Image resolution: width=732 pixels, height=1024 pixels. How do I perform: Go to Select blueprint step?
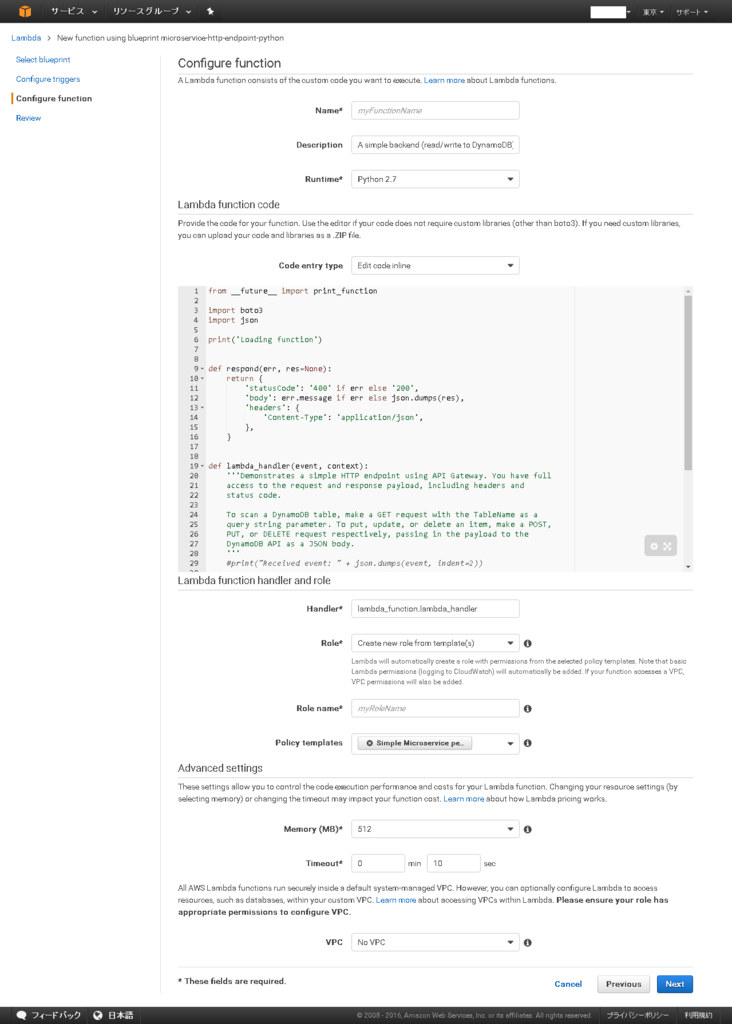point(43,59)
